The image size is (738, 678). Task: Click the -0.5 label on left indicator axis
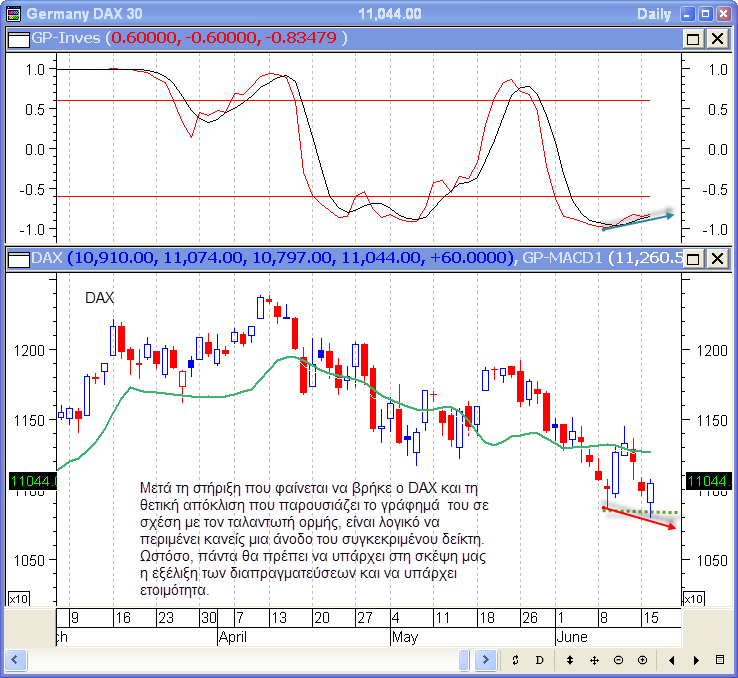32,190
